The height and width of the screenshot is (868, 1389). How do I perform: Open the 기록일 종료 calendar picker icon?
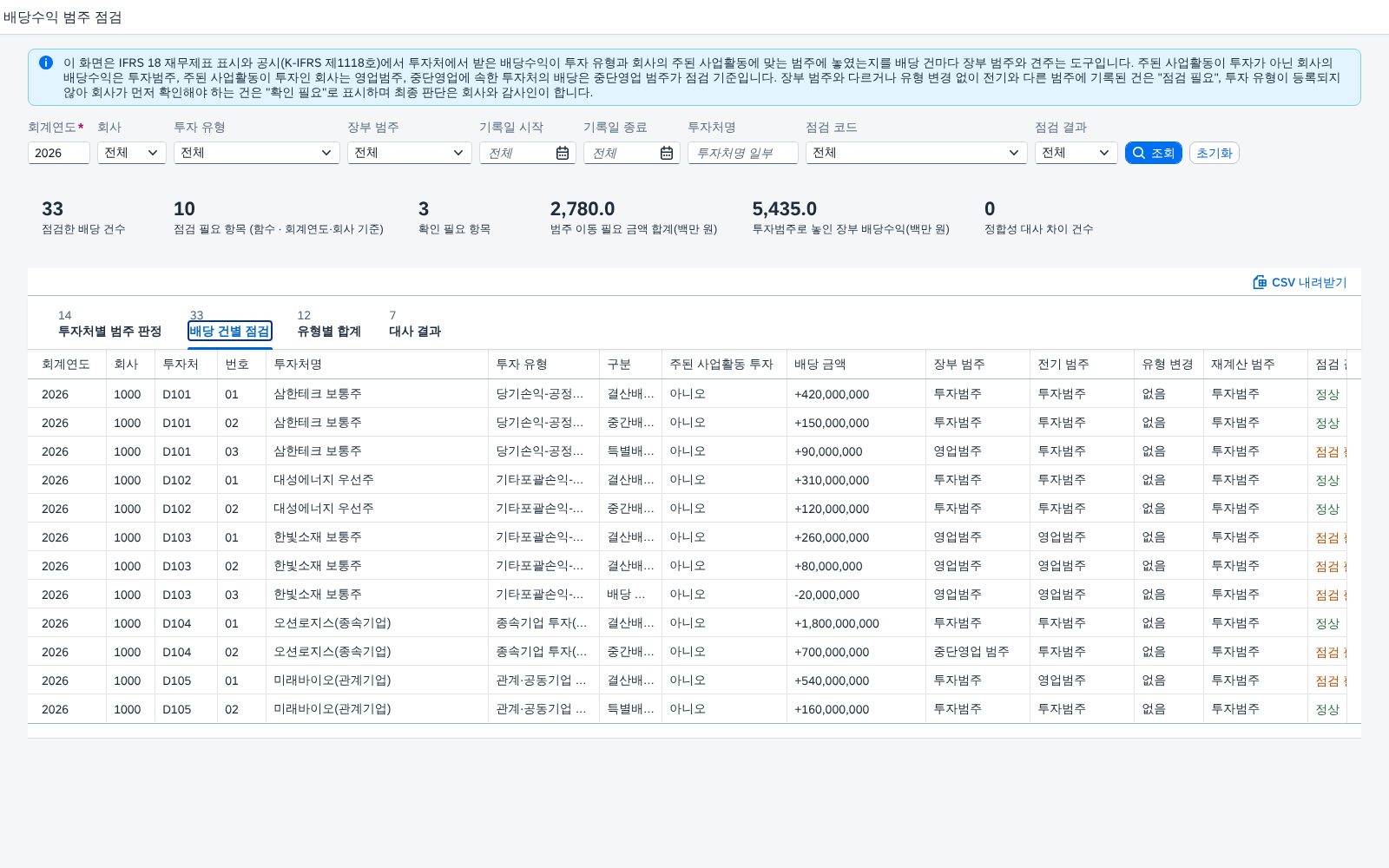[x=667, y=153]
